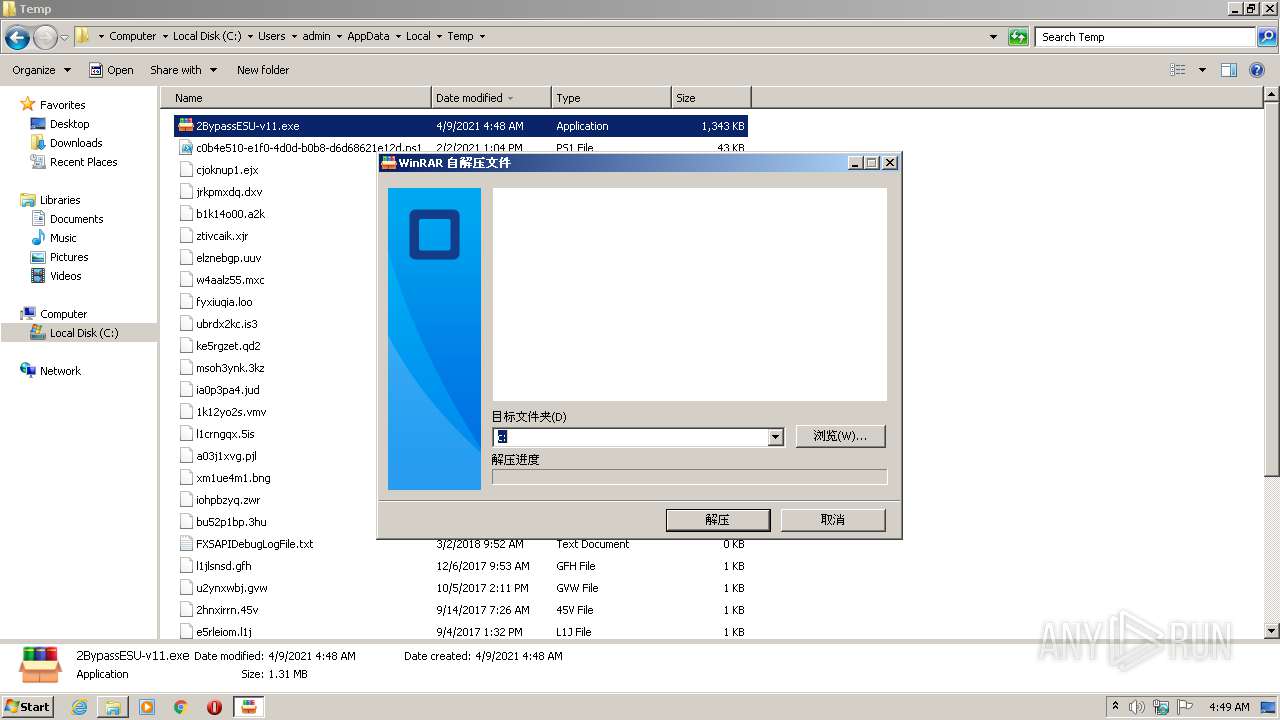Open the Documents library

77,219
